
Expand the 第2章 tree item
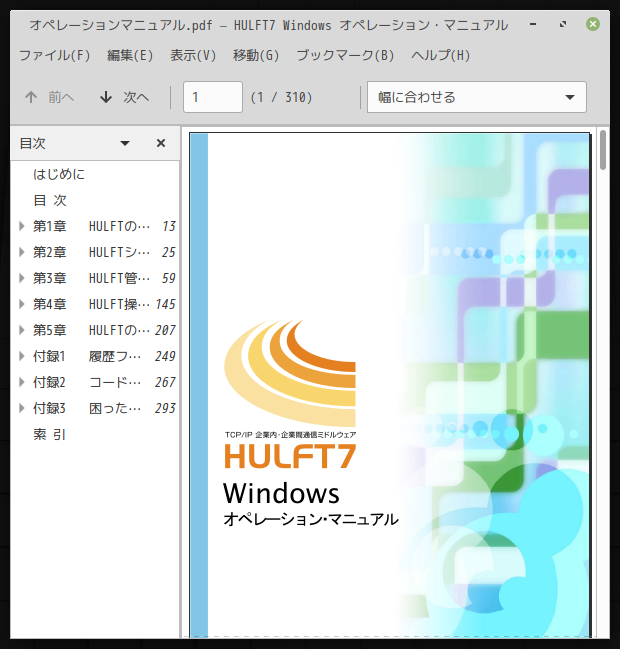tap(22, 252)
